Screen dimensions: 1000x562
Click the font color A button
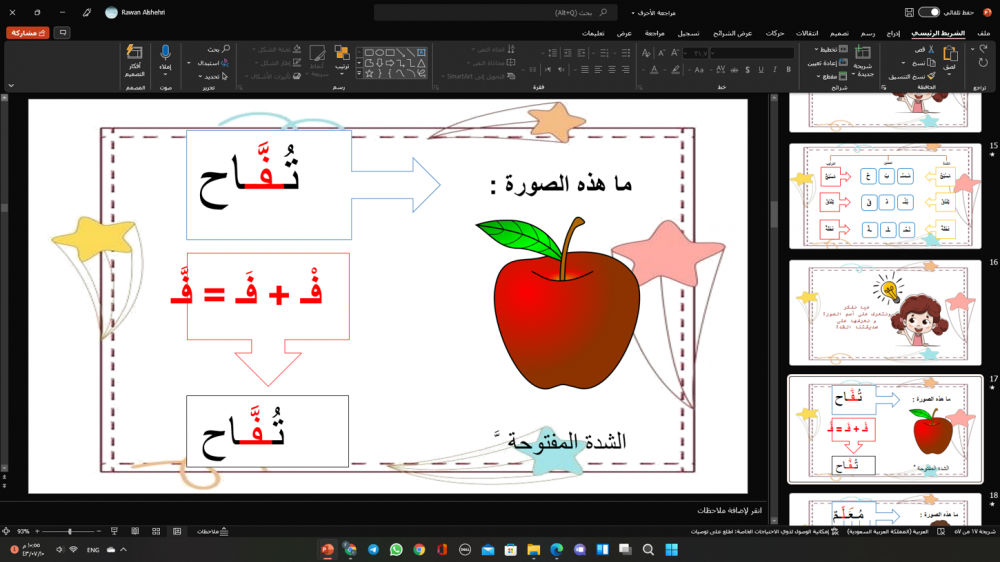(654, 70)
